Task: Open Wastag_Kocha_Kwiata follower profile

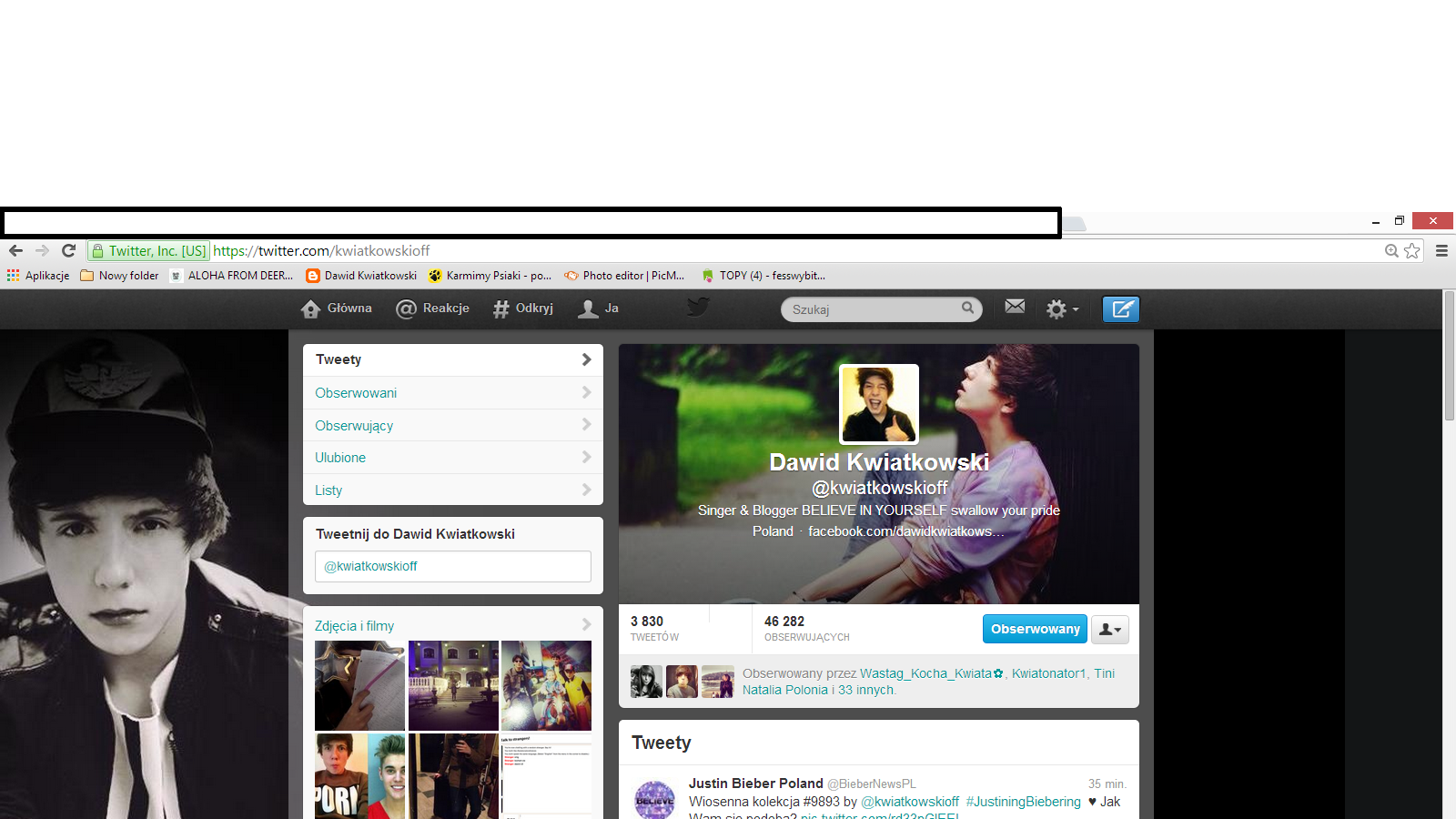Action: [x=932, y=673]
